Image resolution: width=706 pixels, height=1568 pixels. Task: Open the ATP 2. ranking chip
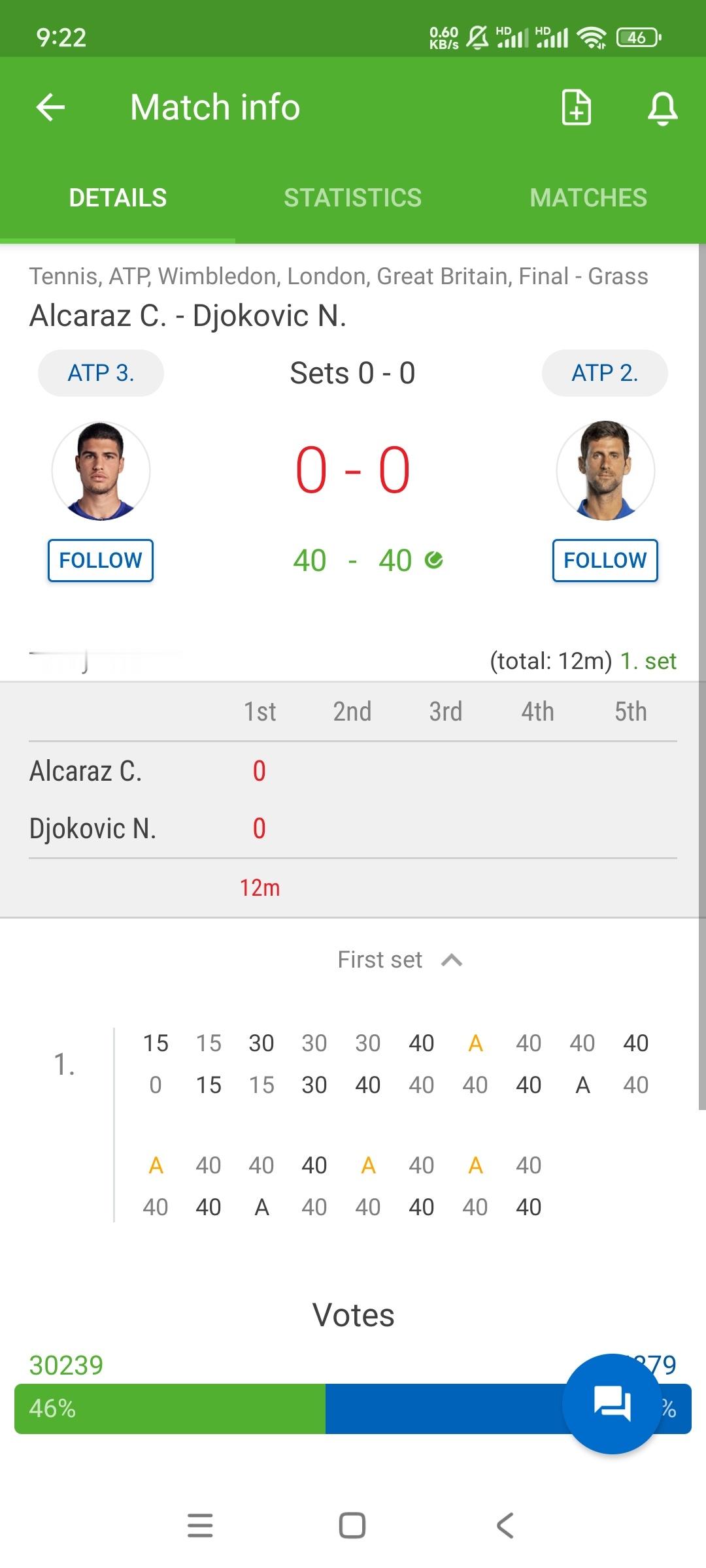tap(605, 373)
